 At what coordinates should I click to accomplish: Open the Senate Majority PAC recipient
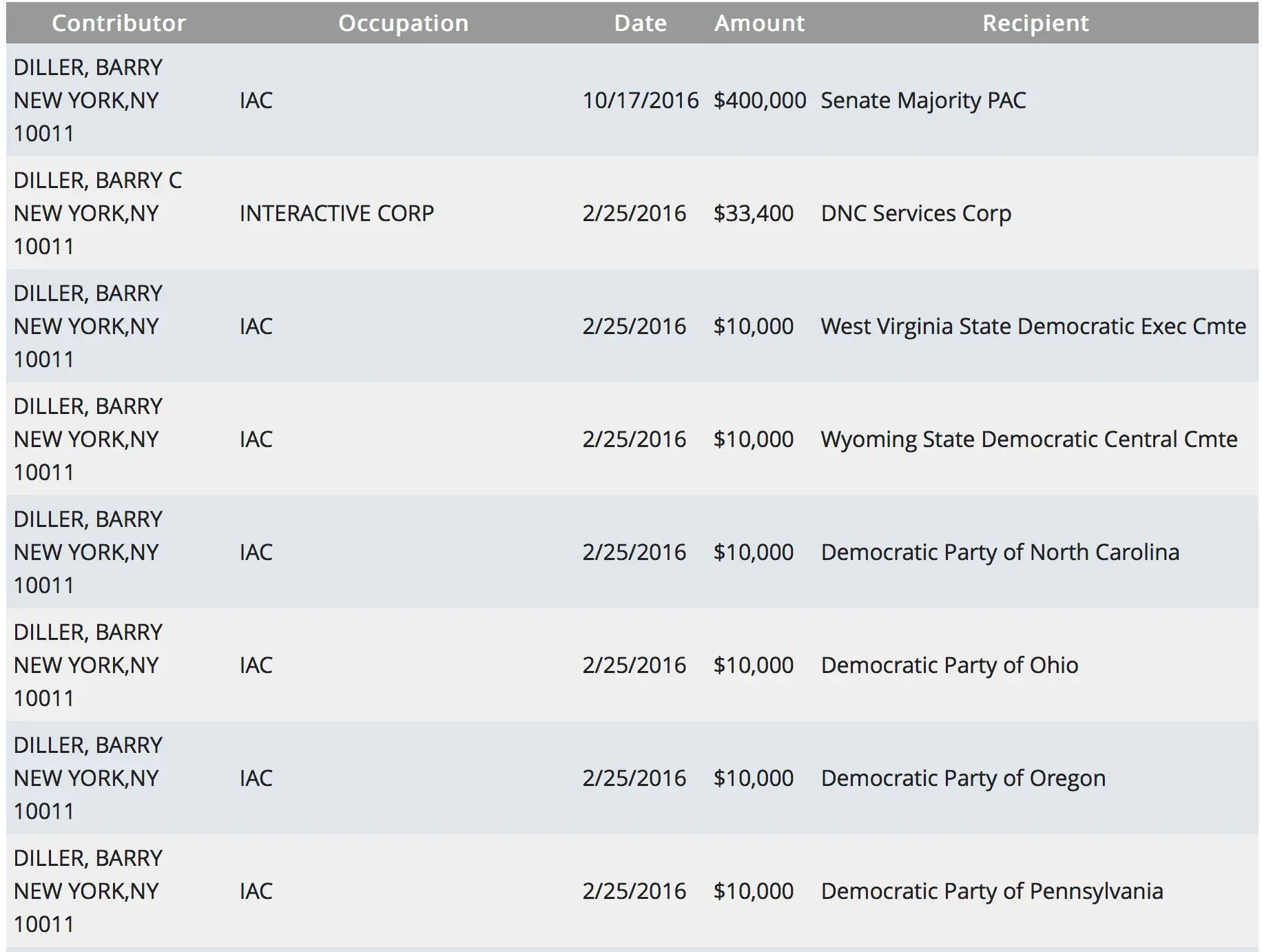pyautogui.click(x=923, y=101)
